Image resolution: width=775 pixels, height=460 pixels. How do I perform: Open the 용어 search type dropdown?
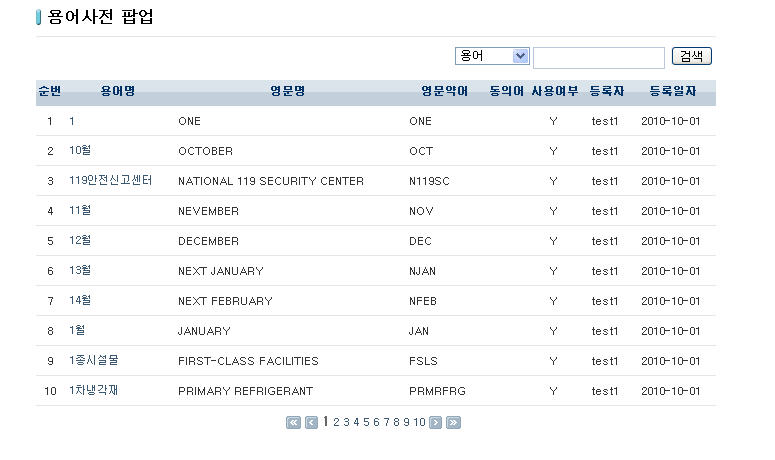[491, 56]
